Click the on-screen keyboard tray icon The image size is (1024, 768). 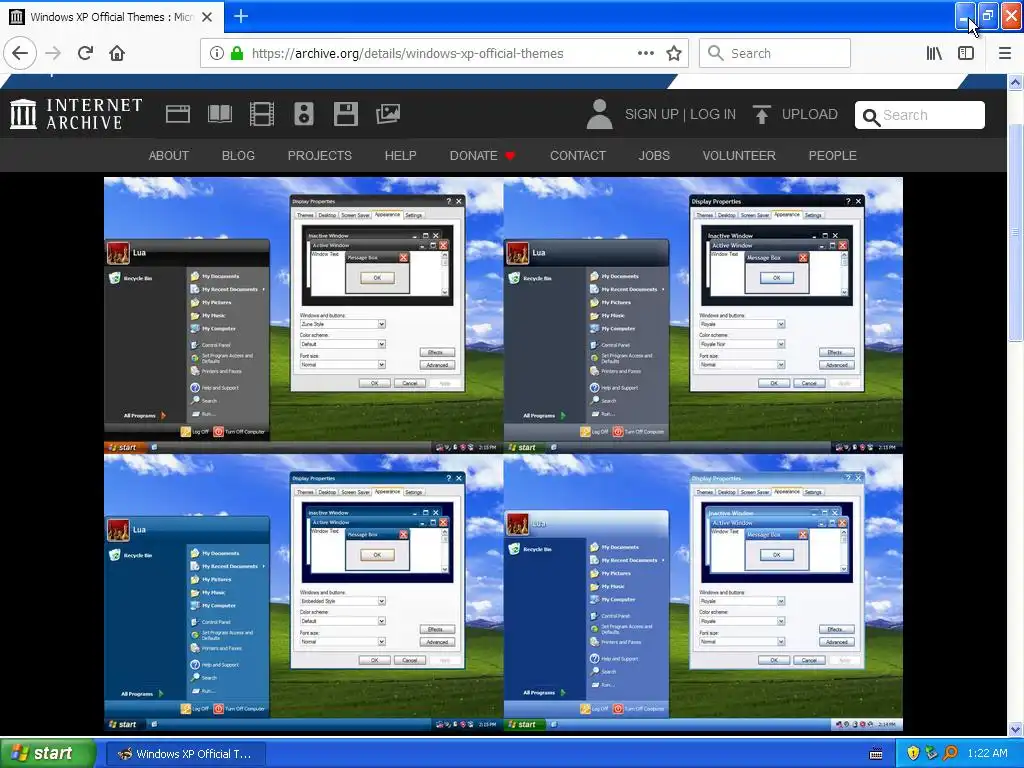[876, 754]
